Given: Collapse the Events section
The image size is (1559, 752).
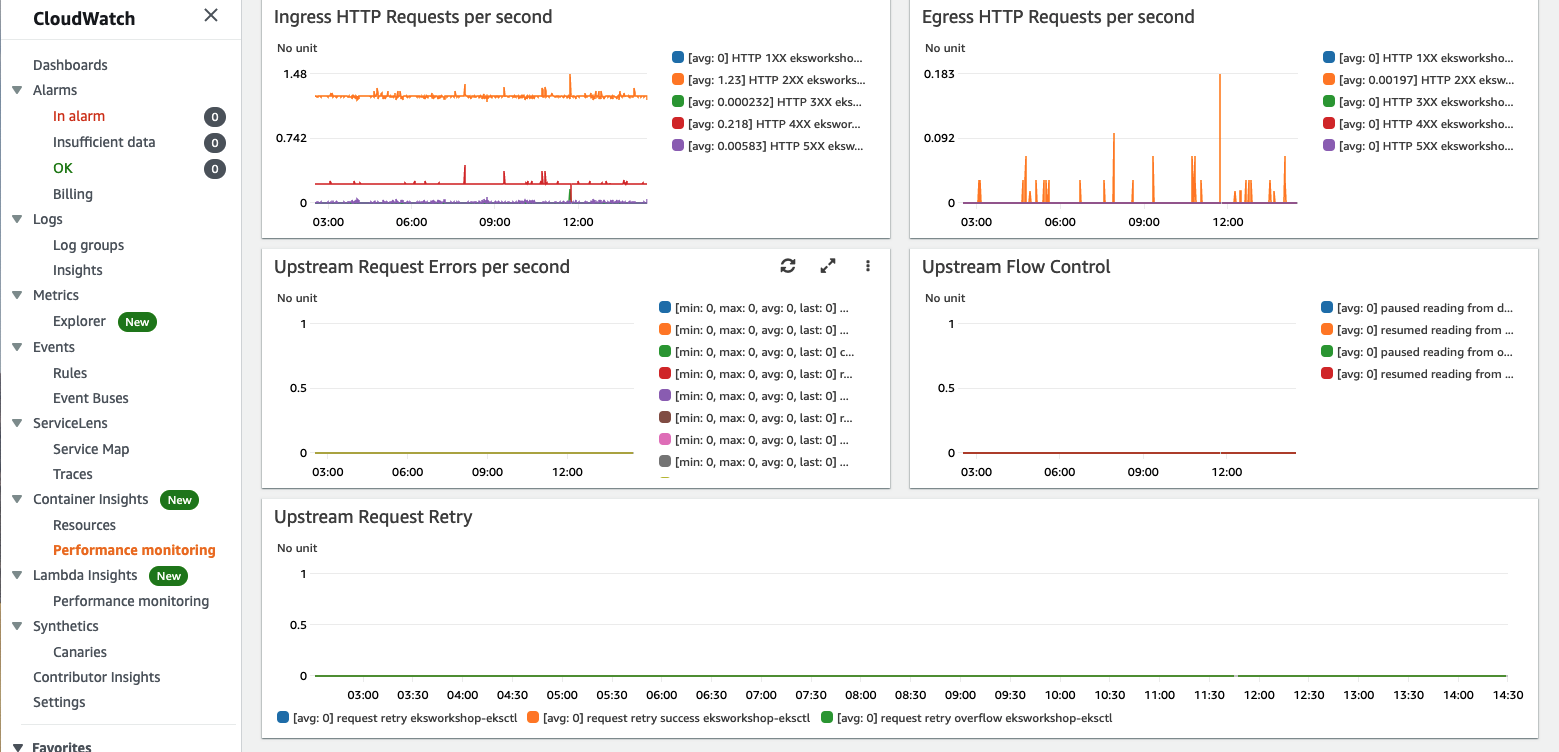Looking at the screenshot, I should (17, 347).
